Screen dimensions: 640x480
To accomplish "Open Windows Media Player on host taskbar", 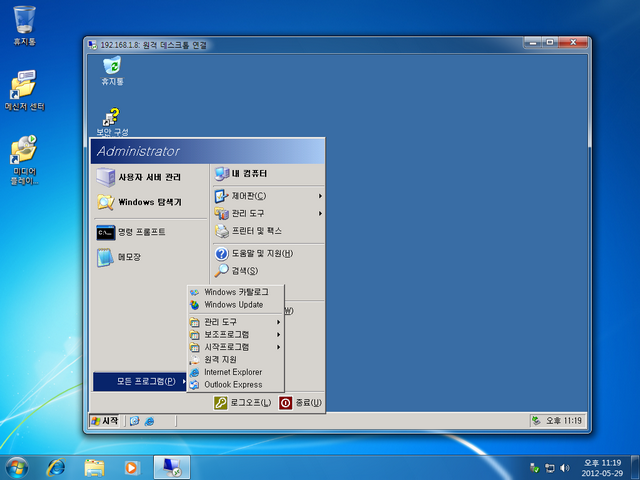I will pyautogui.click(x=132, y=468).
